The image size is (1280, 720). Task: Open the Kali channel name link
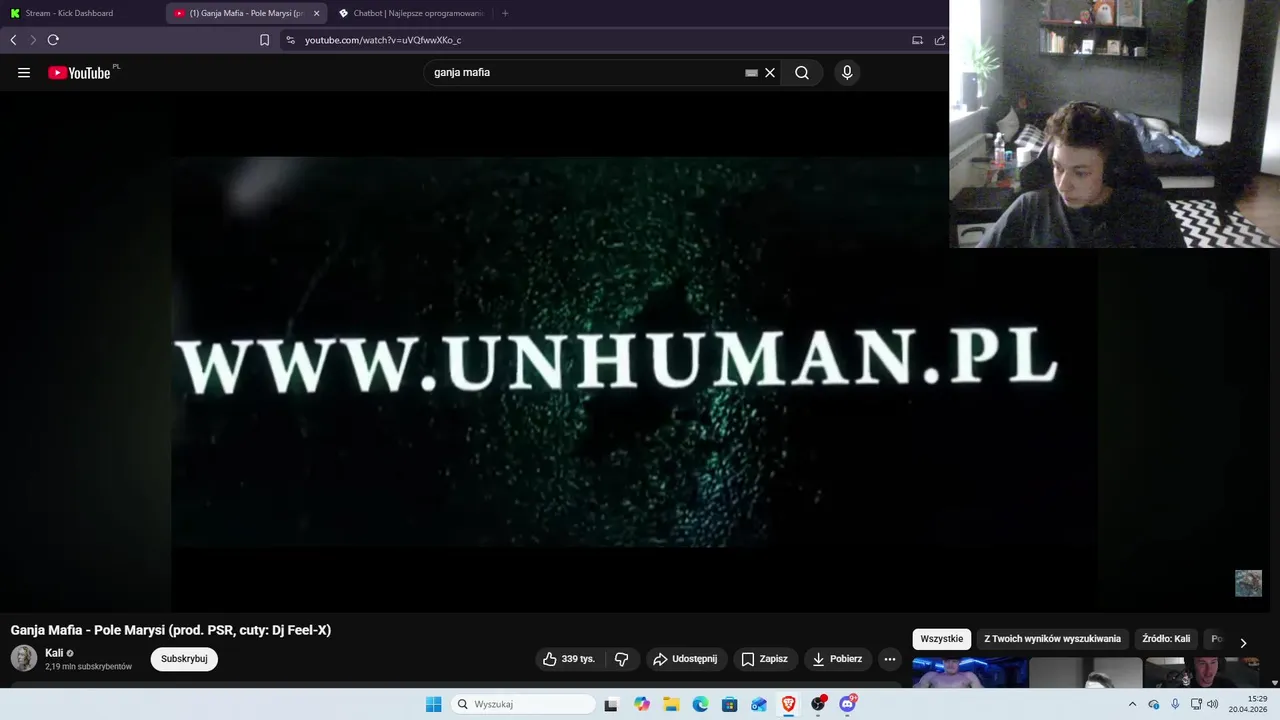[x=54, y=653]
